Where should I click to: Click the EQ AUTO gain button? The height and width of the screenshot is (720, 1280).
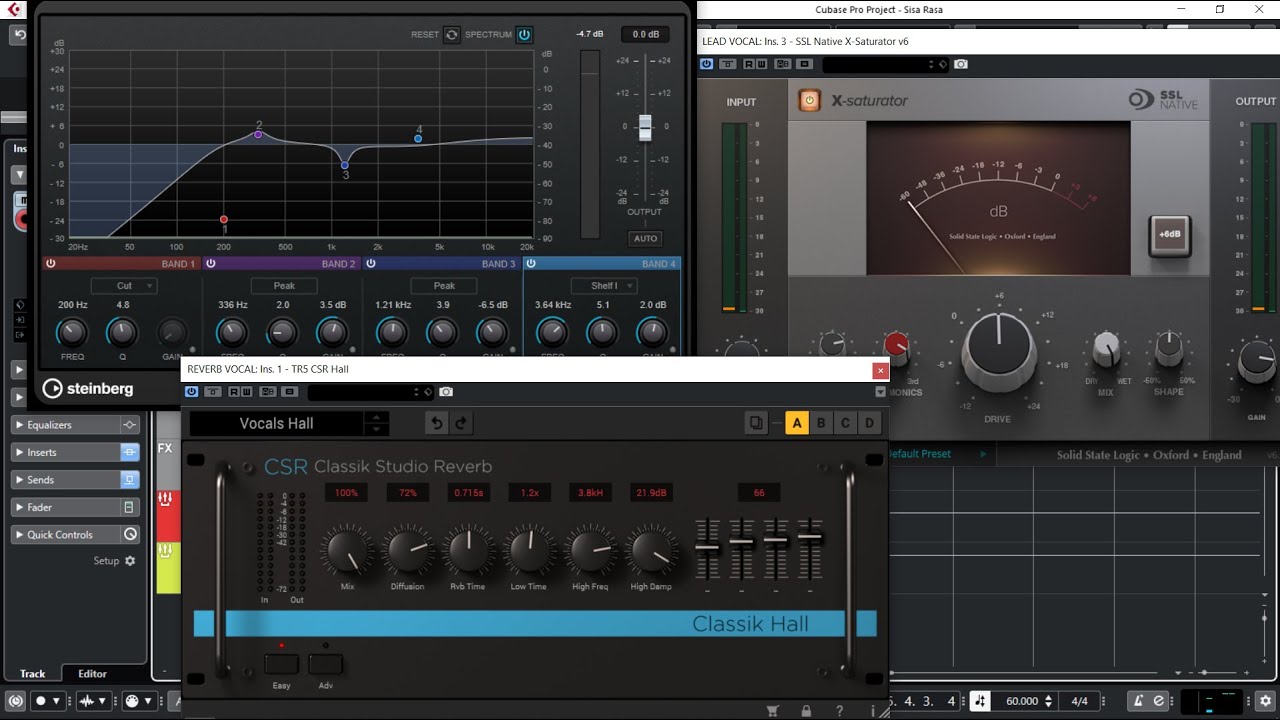point(645,238)
